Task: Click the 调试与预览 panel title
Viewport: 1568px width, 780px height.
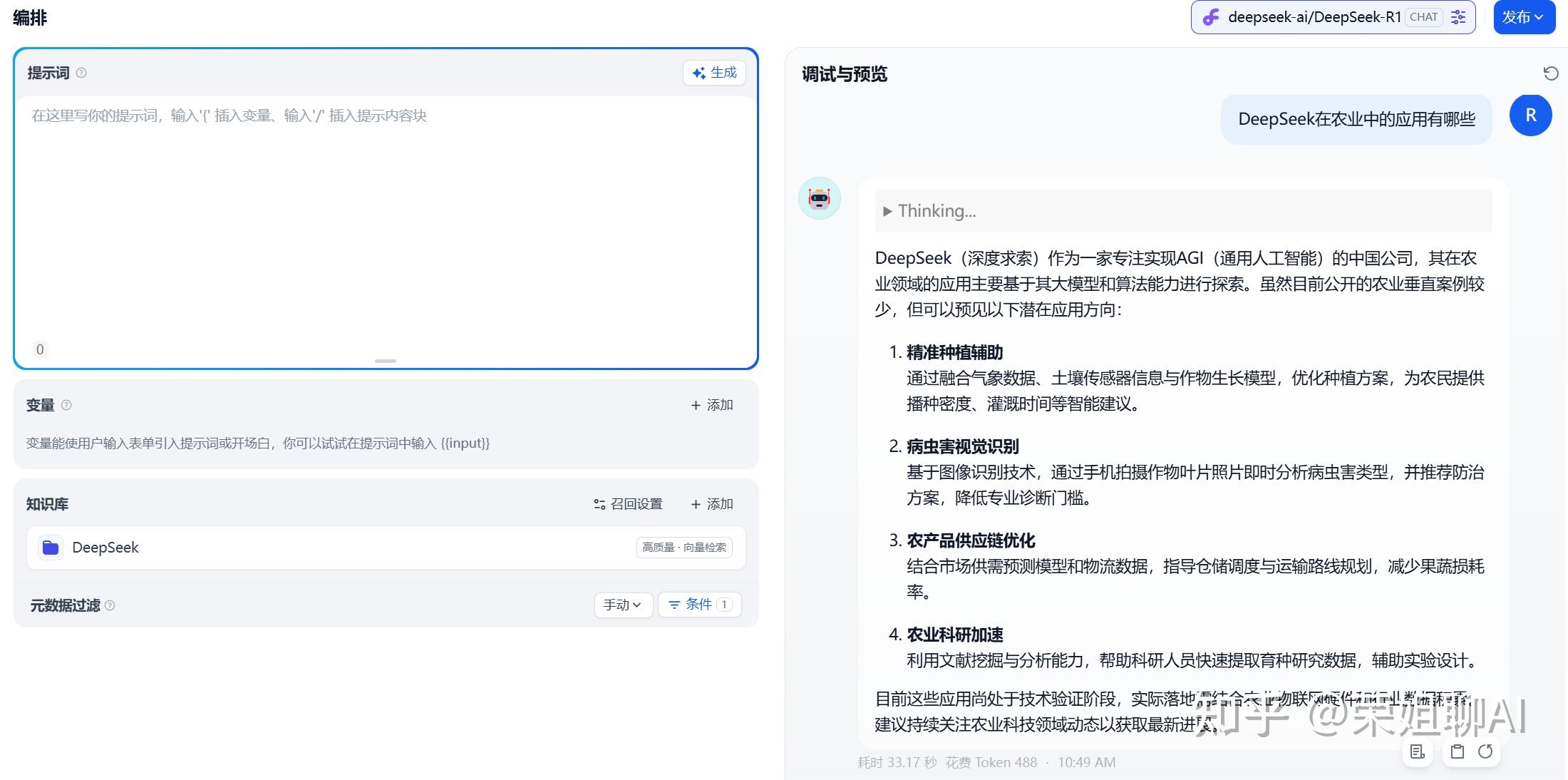Action: [845, 74]
